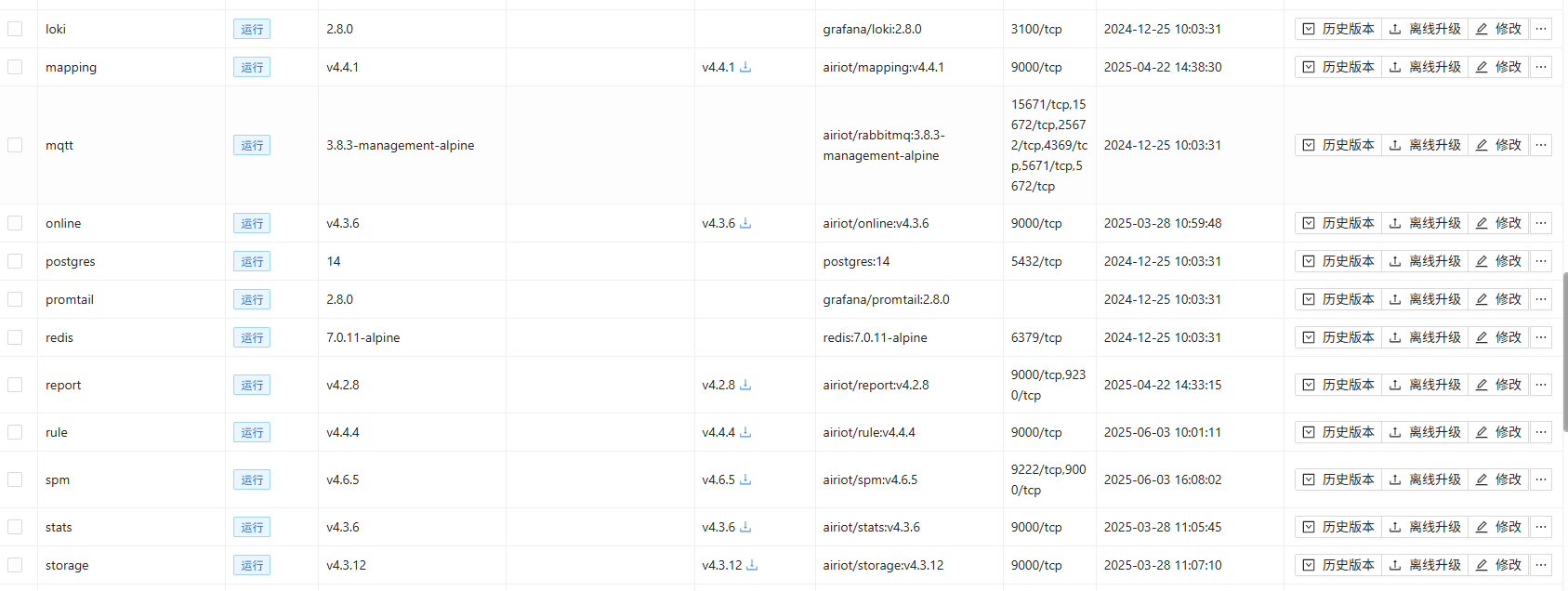Click 离线升级 for the mapping service
The width and height of the screenshot is (1568, 591).
pos(1425,67)
